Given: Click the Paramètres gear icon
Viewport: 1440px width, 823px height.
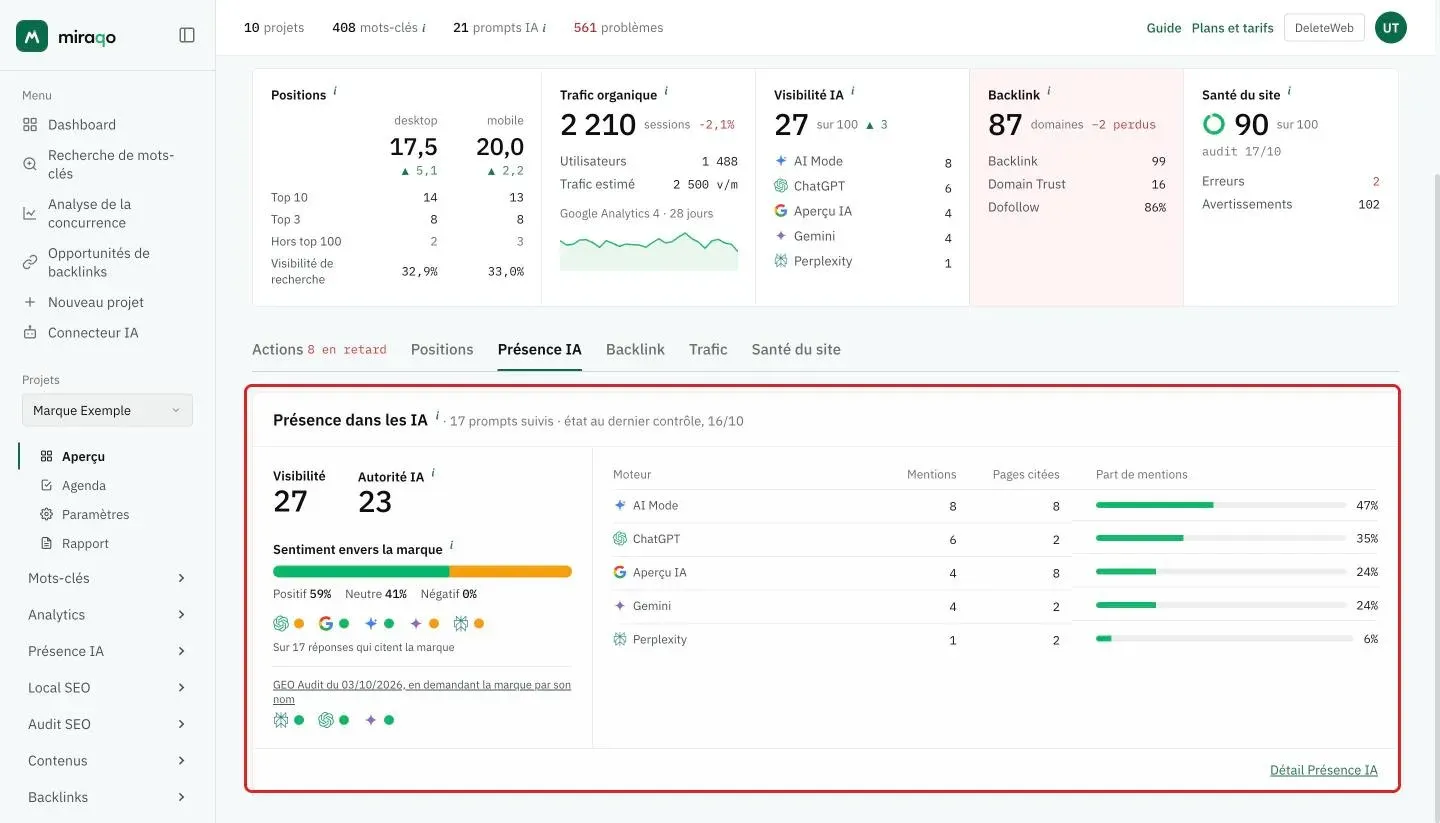Looking at the screenshot, I should click(46, 514).
